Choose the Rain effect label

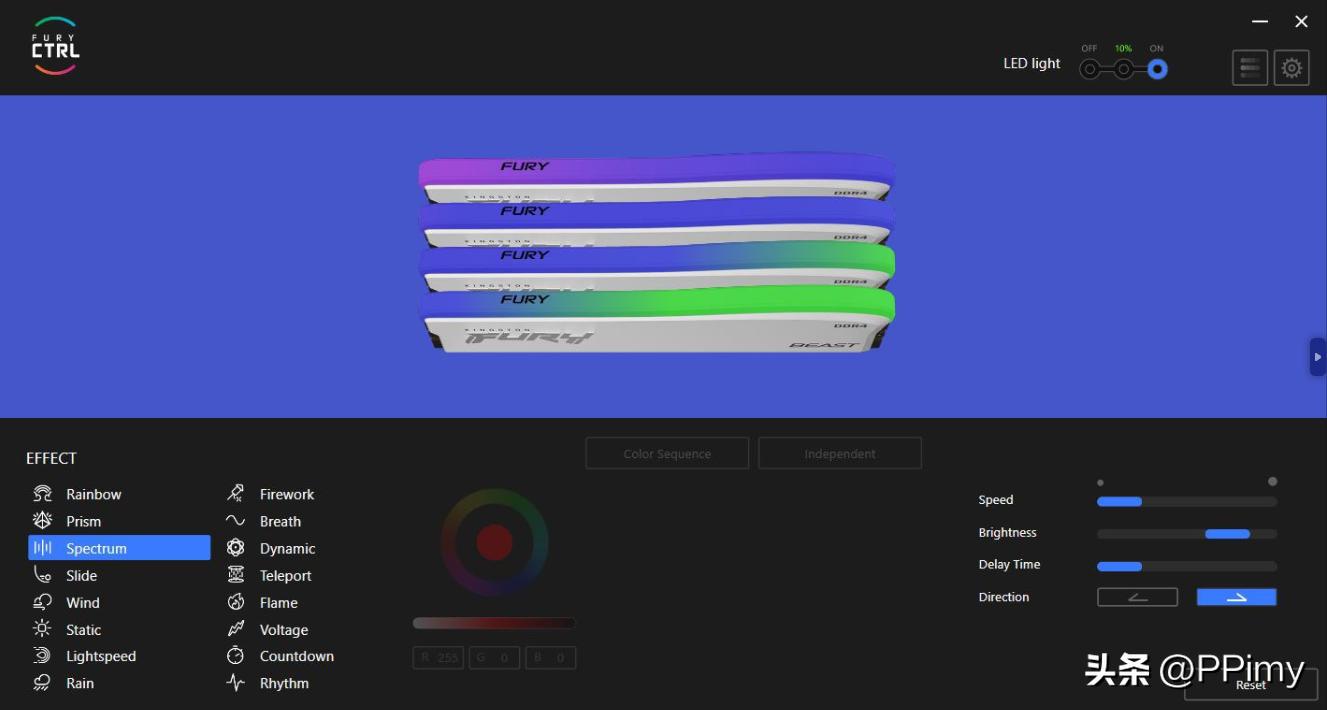click(80, 683)
